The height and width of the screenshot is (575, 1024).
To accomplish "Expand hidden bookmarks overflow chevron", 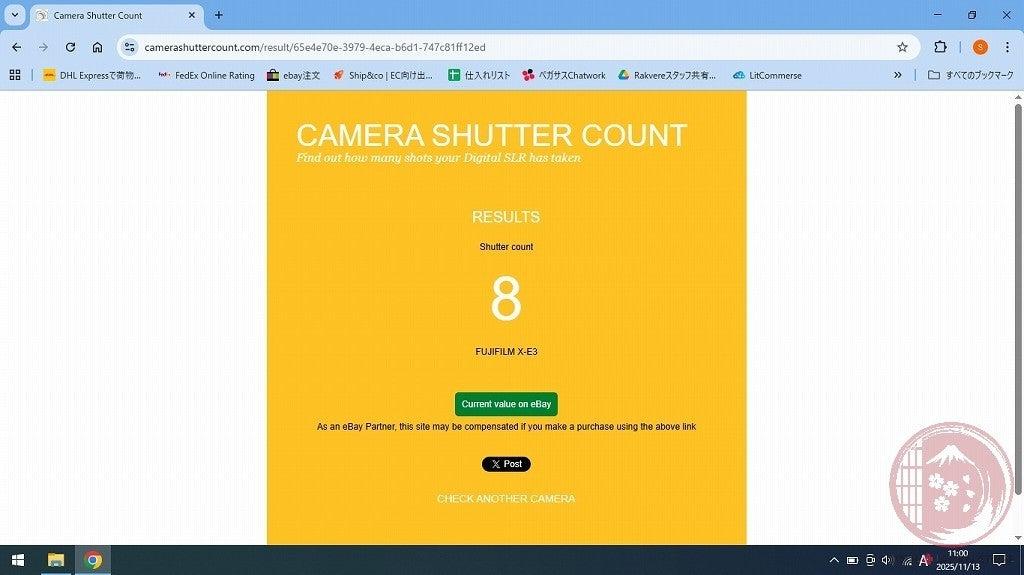I will point(897,75).
